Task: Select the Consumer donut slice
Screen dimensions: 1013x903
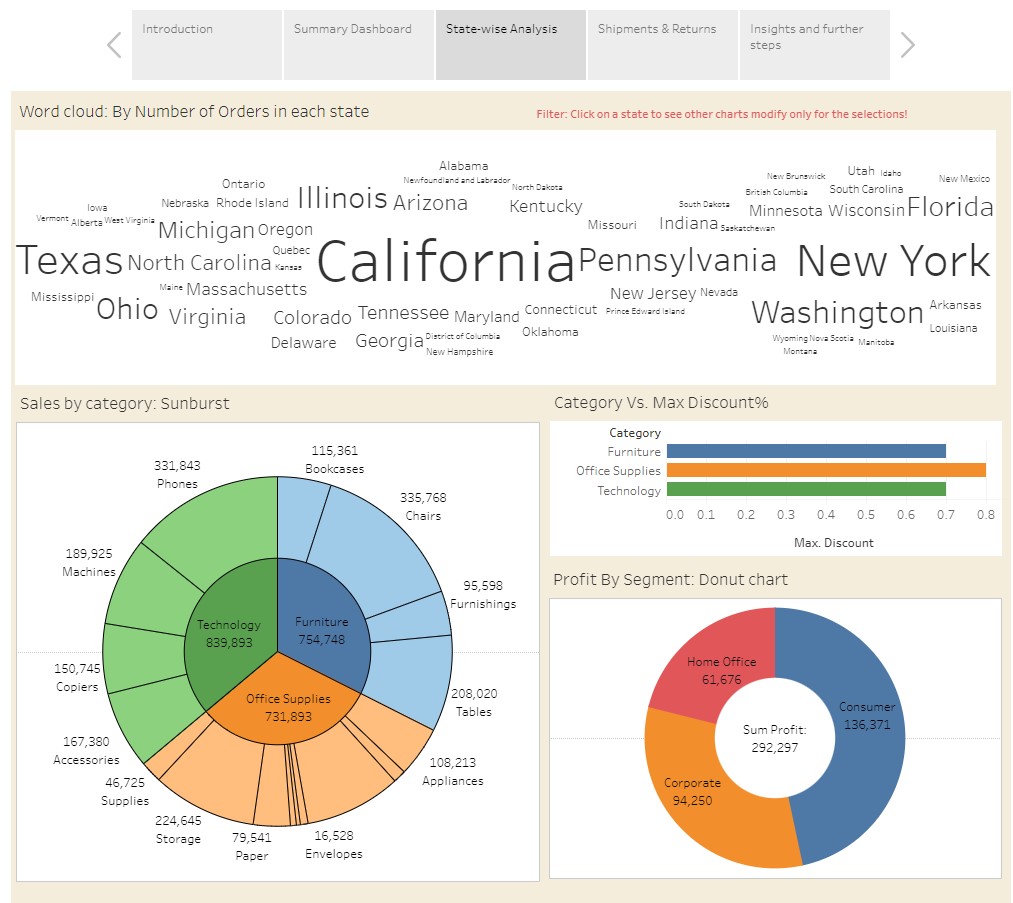Action: click(860, 740)
